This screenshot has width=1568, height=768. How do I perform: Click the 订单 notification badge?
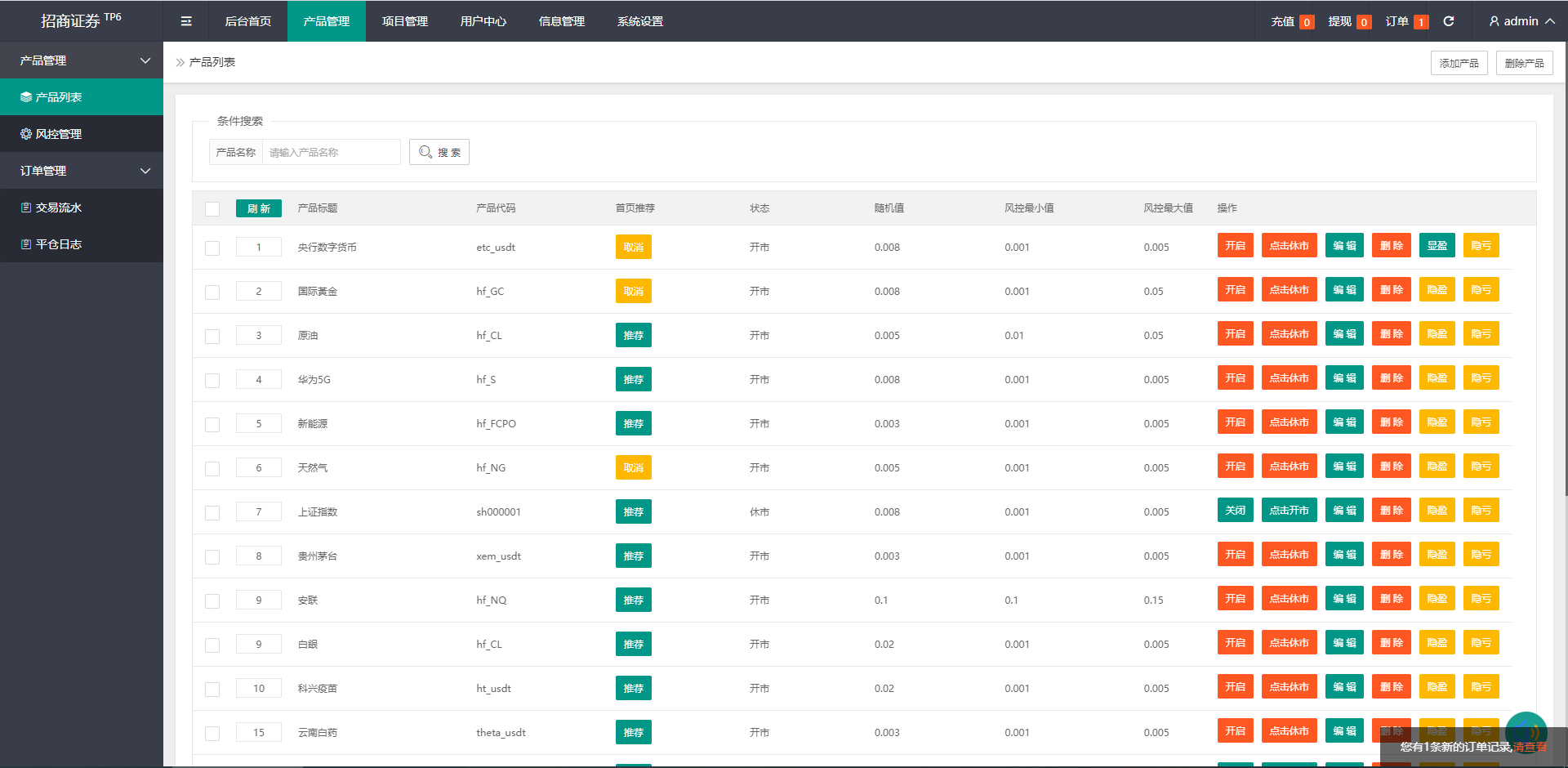(x=1421, y=22)
